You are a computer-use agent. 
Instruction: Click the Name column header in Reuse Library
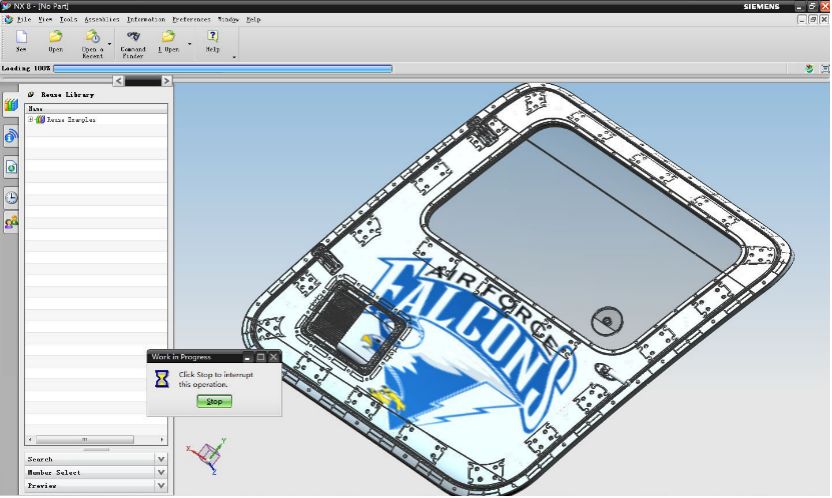[x=96, y=108]
